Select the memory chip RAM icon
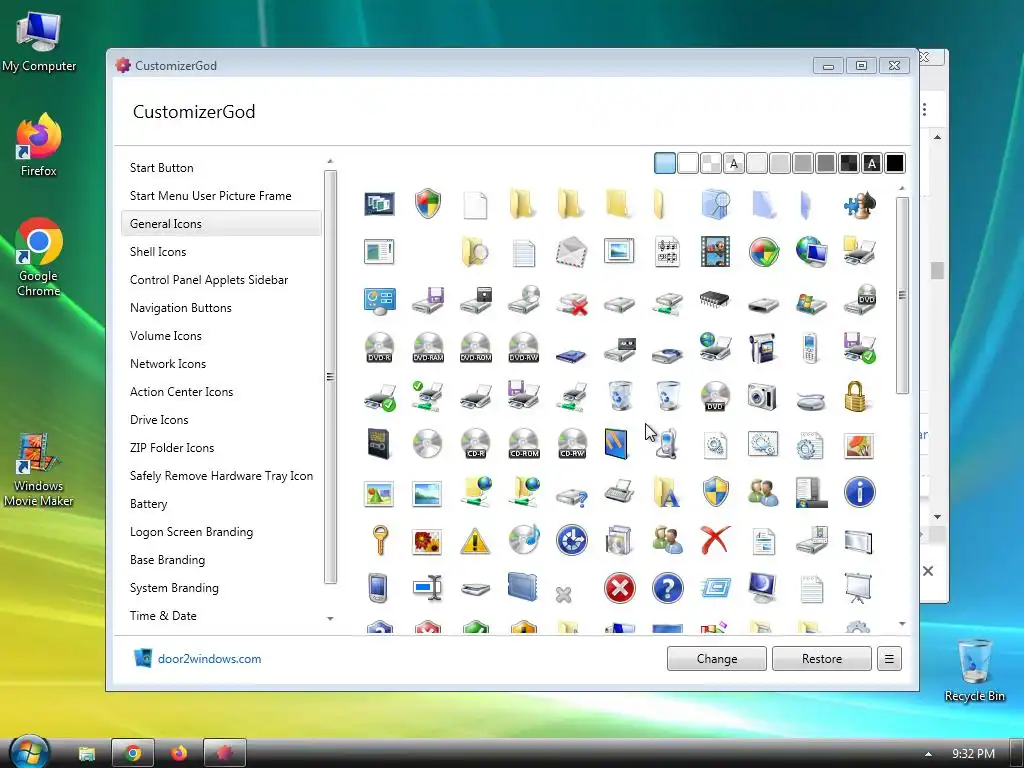Screen dimensions: 1024x768 (714, 300)
